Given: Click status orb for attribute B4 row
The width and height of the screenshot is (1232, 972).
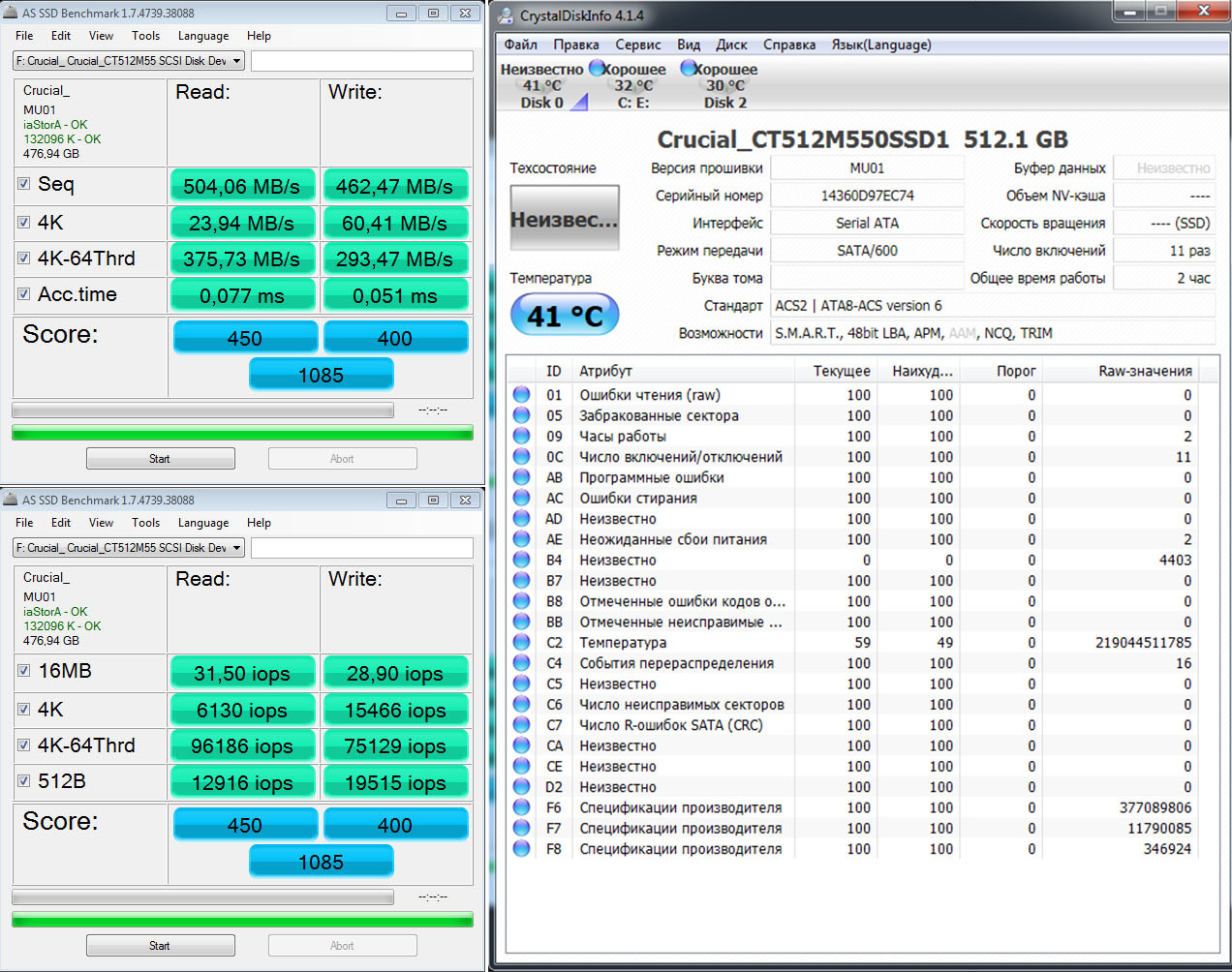Looking at the screenshot, I should click(521, 560).
